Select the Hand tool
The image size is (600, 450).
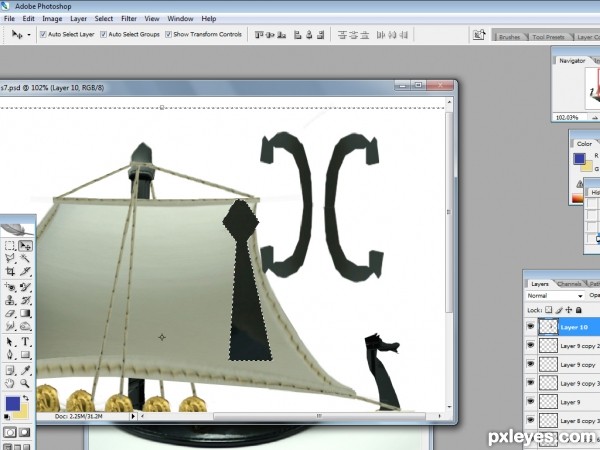coord(10,383)
